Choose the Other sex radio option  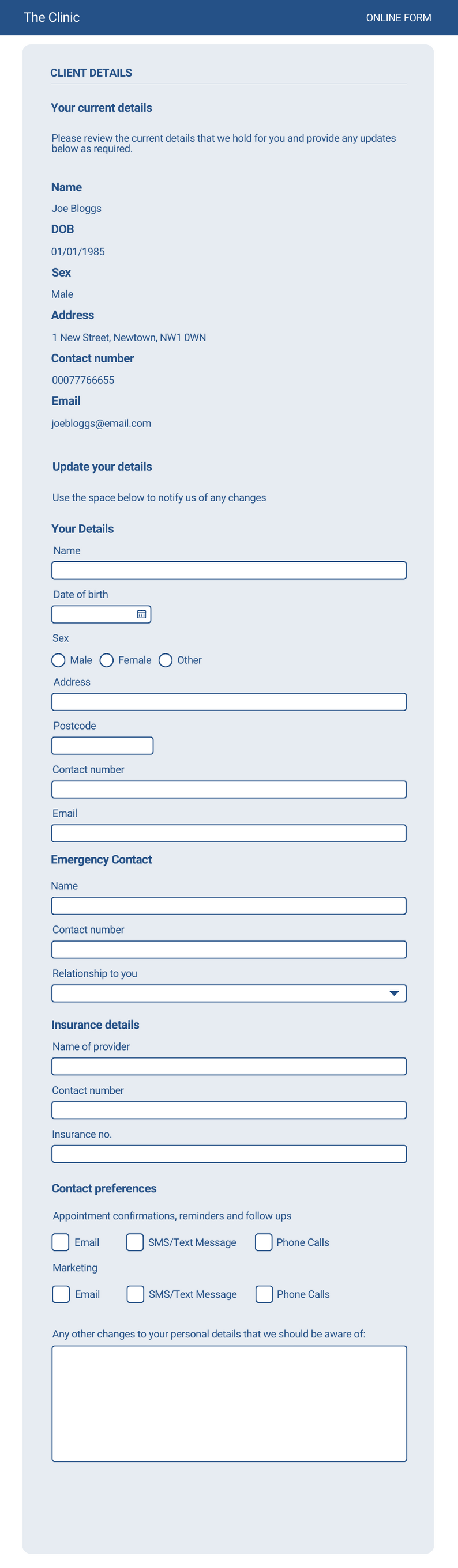[x=166, y=660]
